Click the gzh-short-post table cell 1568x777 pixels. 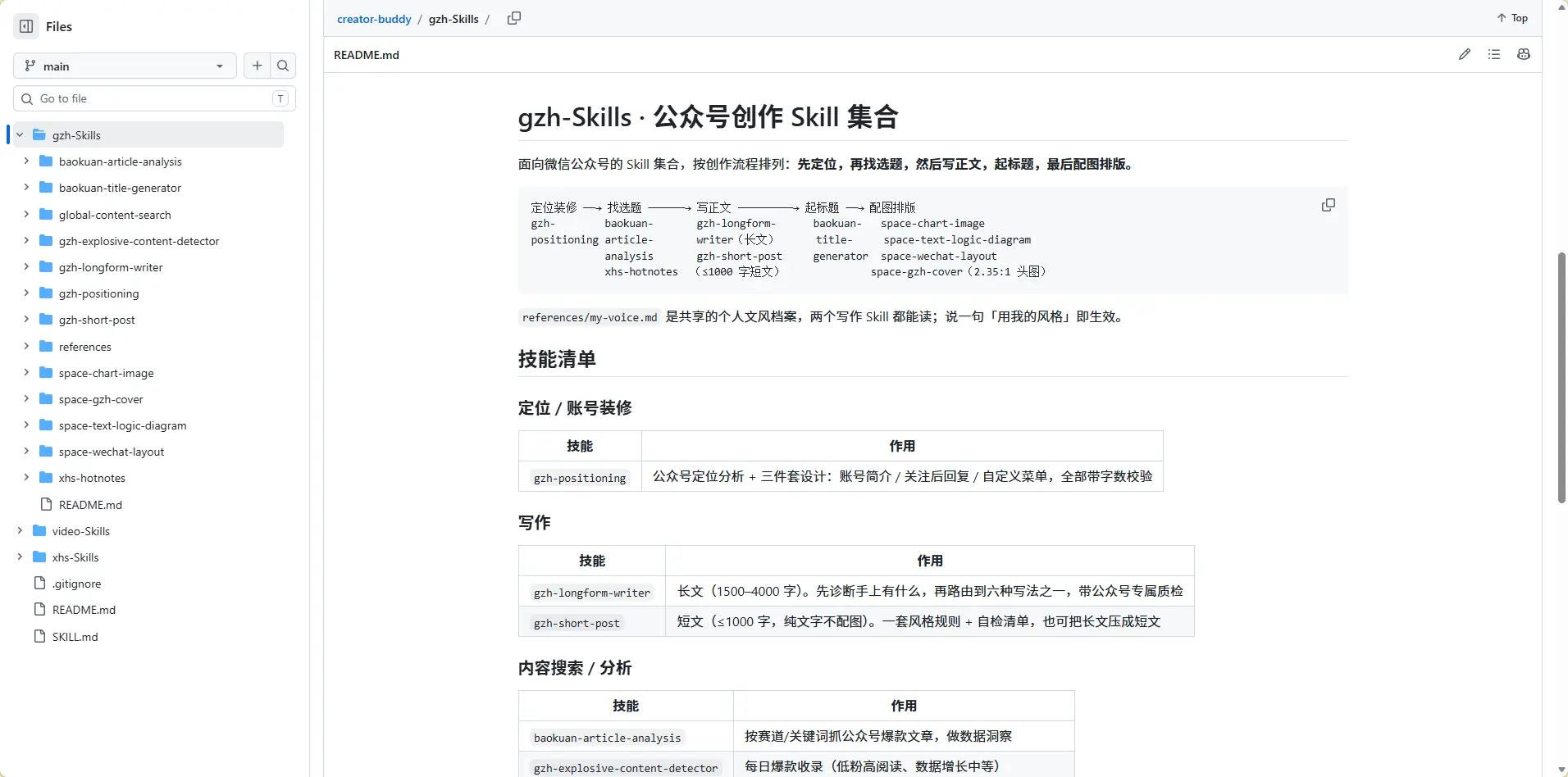click(592, 622)
